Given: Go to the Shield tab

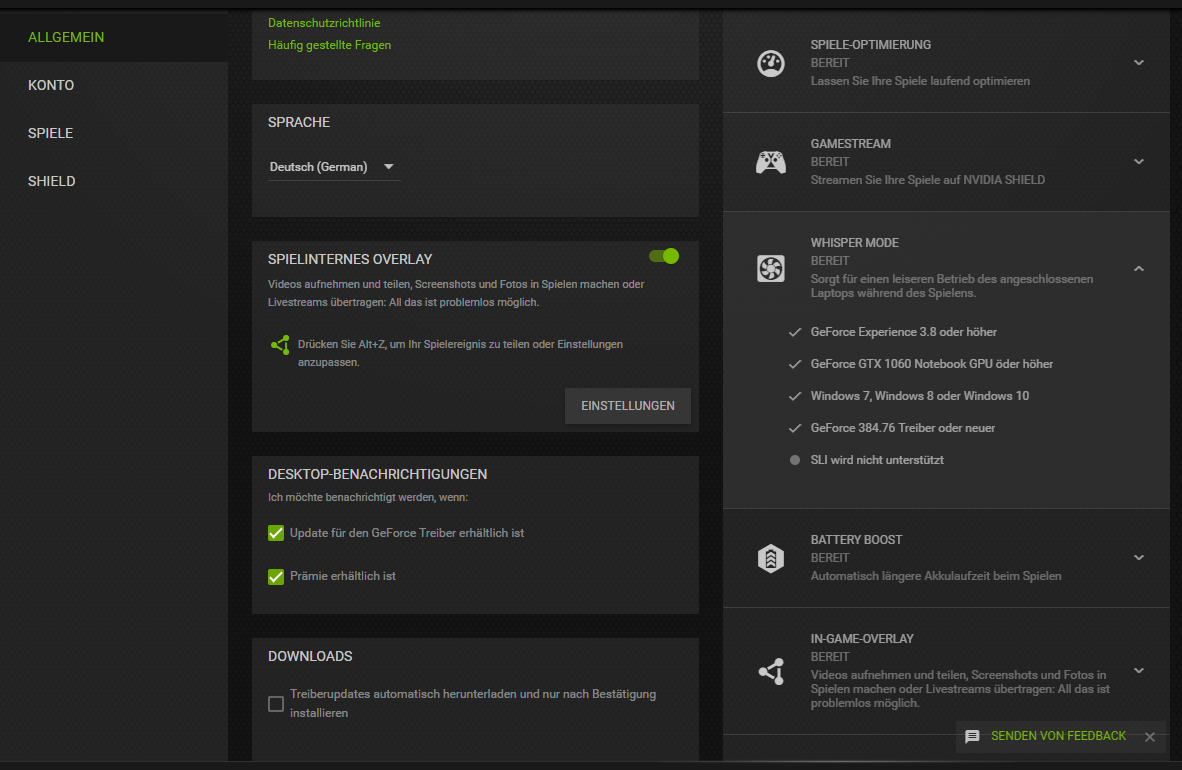Looking at the screenshot, I should pos(114,181).
